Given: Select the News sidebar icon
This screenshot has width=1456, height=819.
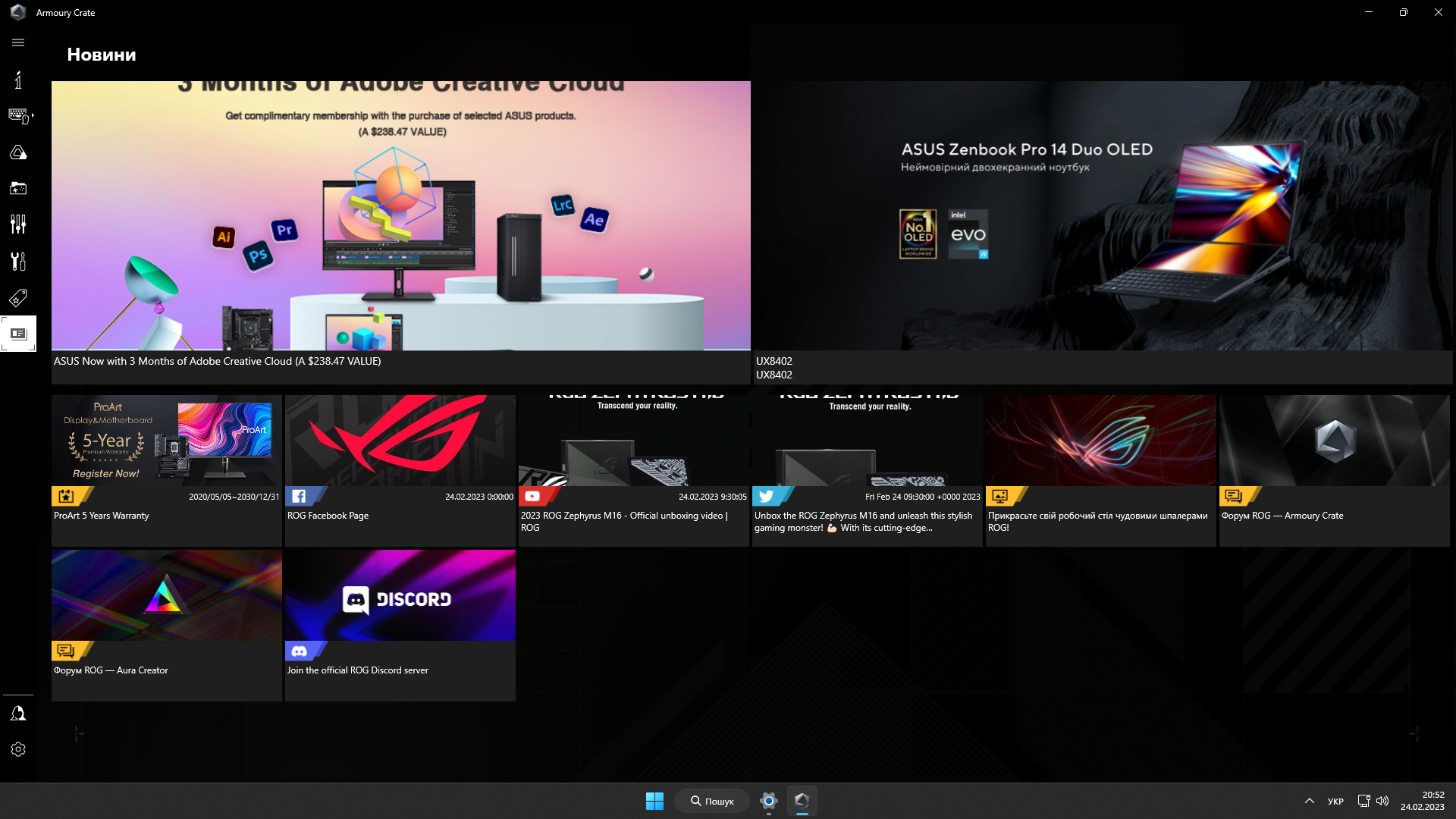Looking at the screenshot, I should pos(18,334).
